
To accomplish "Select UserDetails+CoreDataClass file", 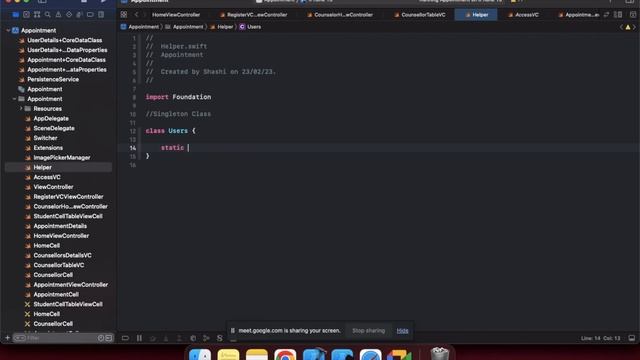I will pyautogui.click(x=64, y=40).
